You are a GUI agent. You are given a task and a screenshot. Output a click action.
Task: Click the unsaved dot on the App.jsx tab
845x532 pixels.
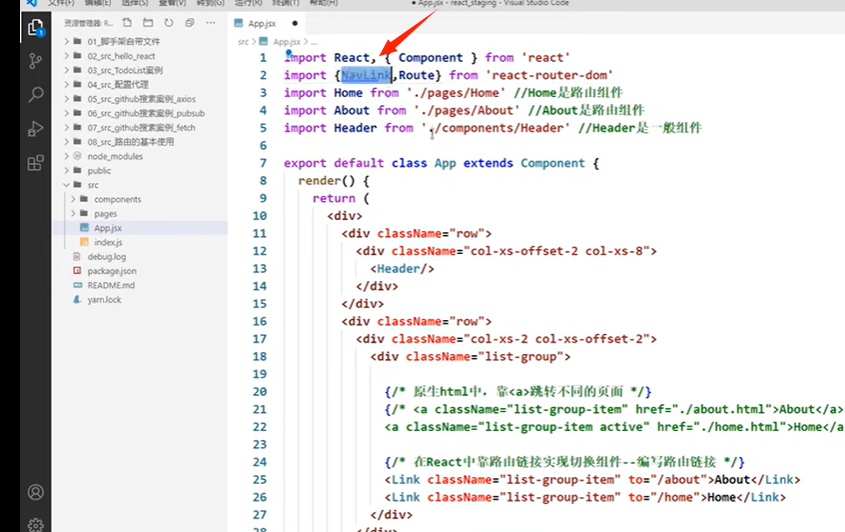pos(295,23)
